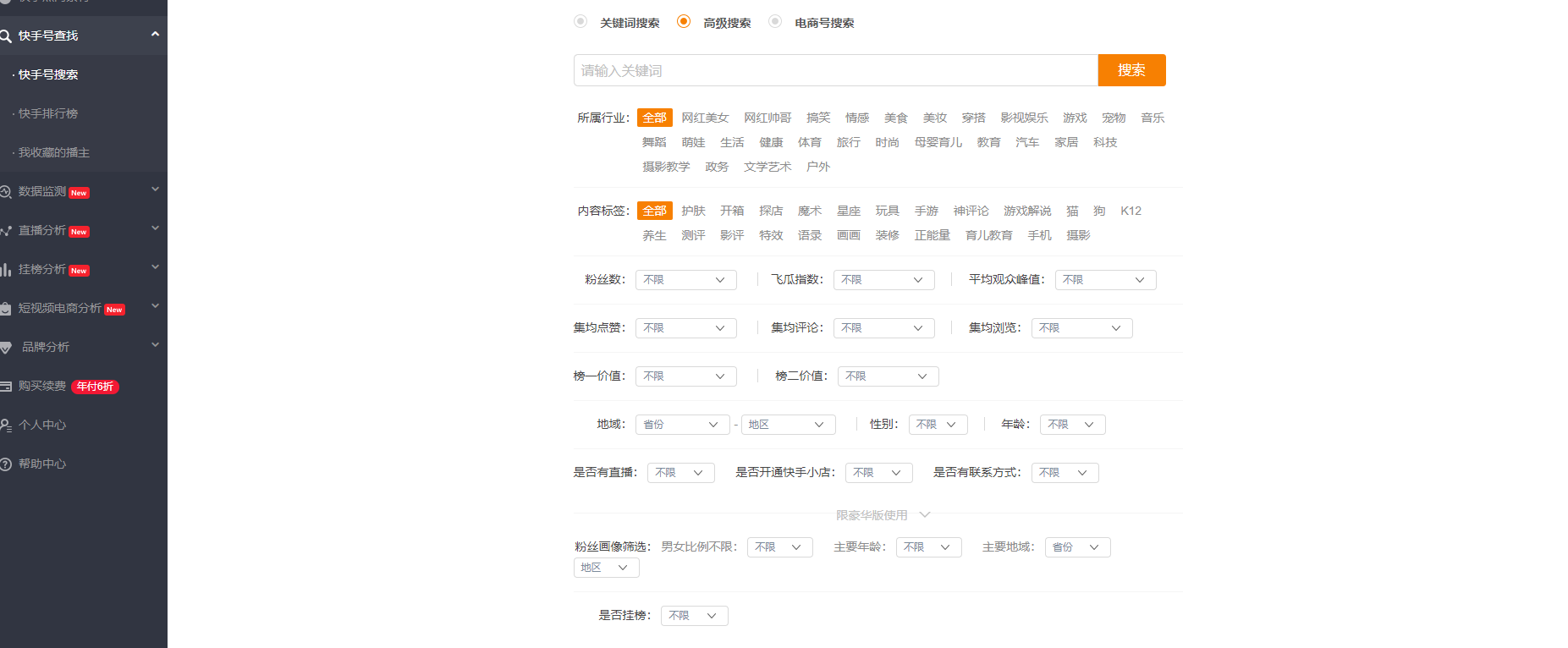Open the 粉丝画像 地区 dropdown
Image resolution: width=1568 pixels, height=648 pixels.
click(607, 568)
